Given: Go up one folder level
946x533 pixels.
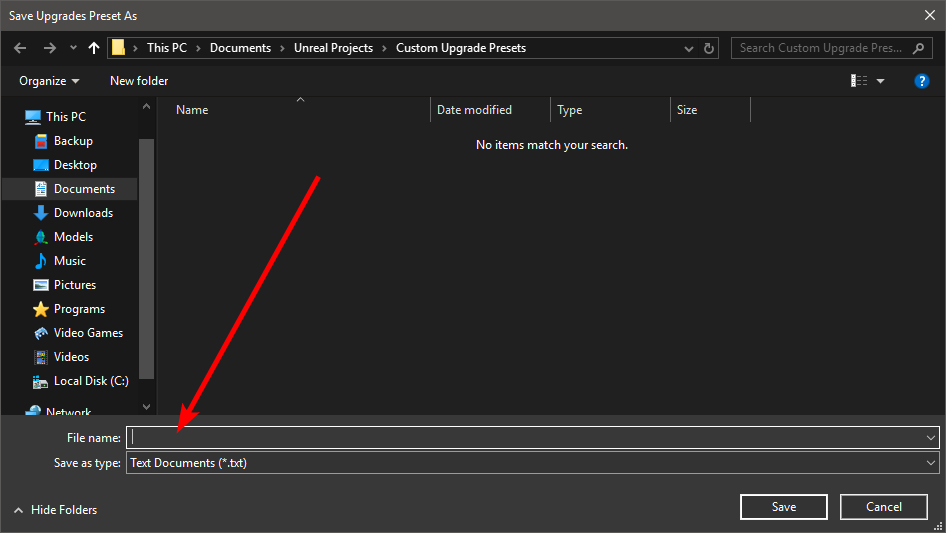Looking at the screenshot, I should [x=94, y=48].
